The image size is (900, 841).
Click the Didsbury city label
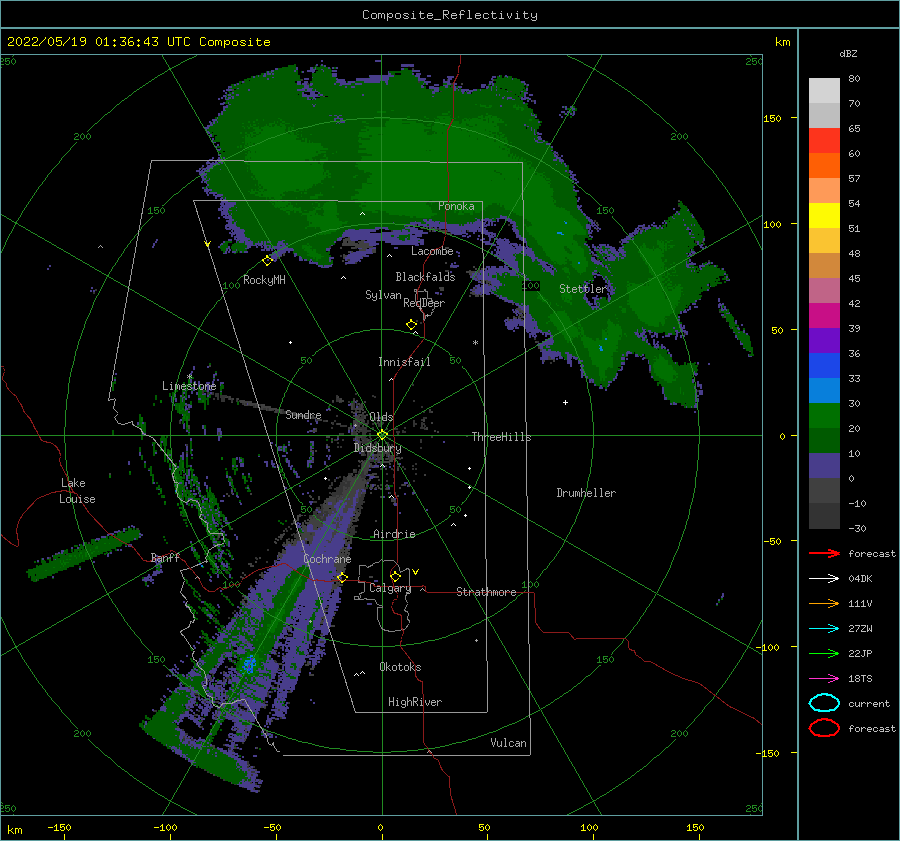(378, 448)
